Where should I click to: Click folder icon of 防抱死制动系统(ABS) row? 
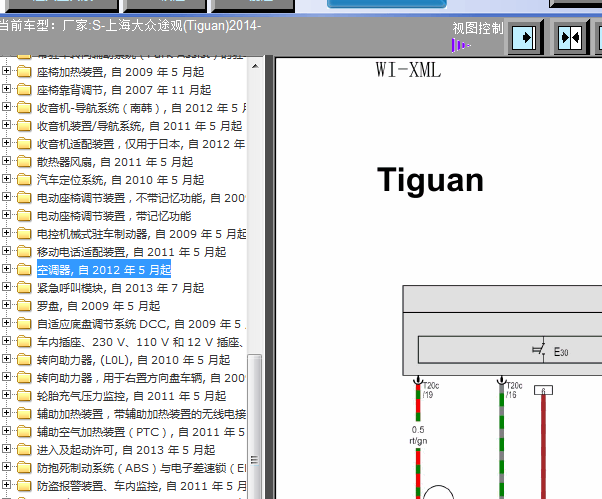(24, 468)
